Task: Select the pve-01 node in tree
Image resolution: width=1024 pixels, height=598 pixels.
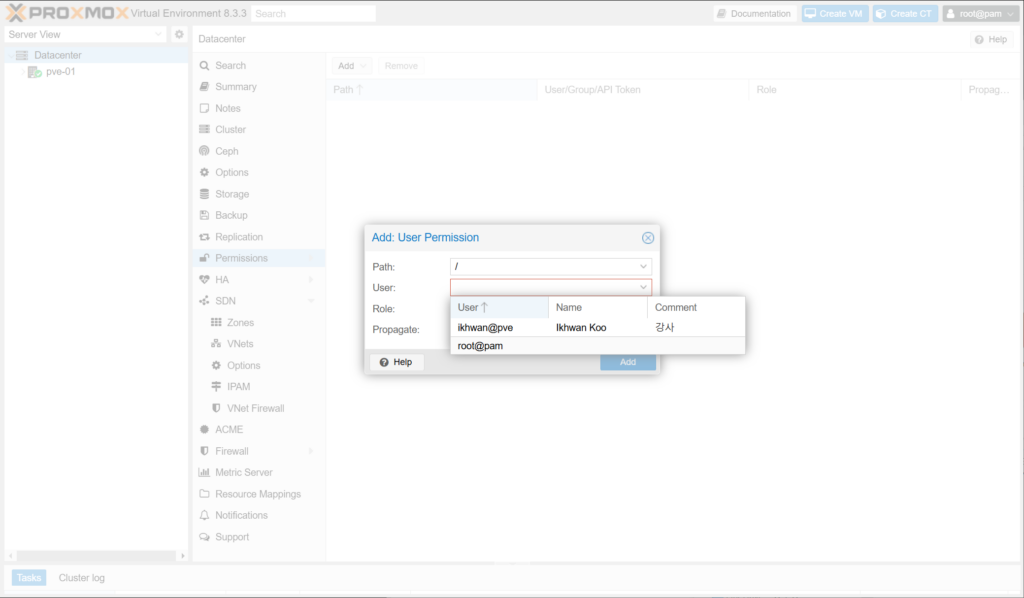Action: click(60, 72)
